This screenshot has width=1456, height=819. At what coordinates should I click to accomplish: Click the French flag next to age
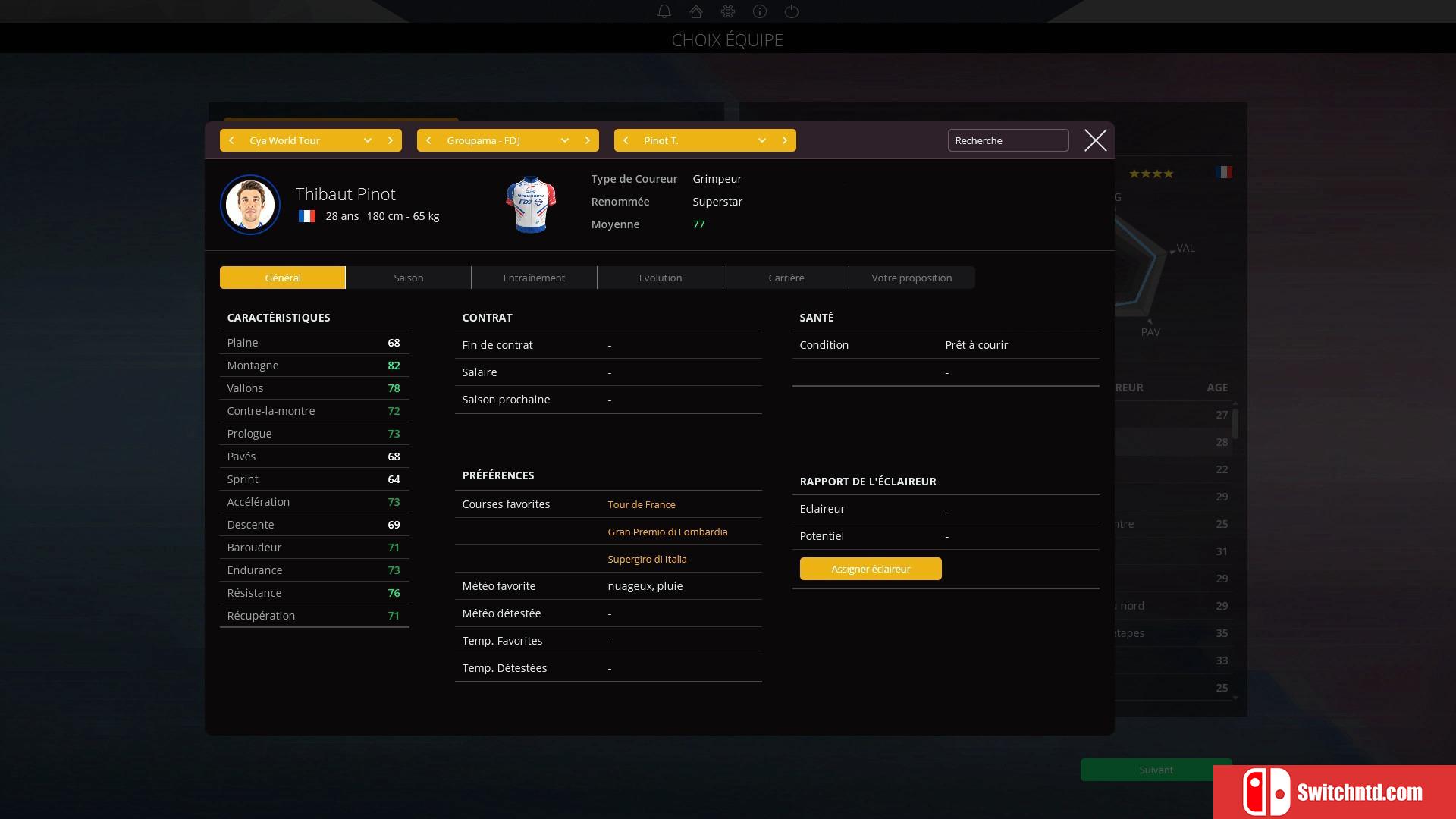[306, 216]
